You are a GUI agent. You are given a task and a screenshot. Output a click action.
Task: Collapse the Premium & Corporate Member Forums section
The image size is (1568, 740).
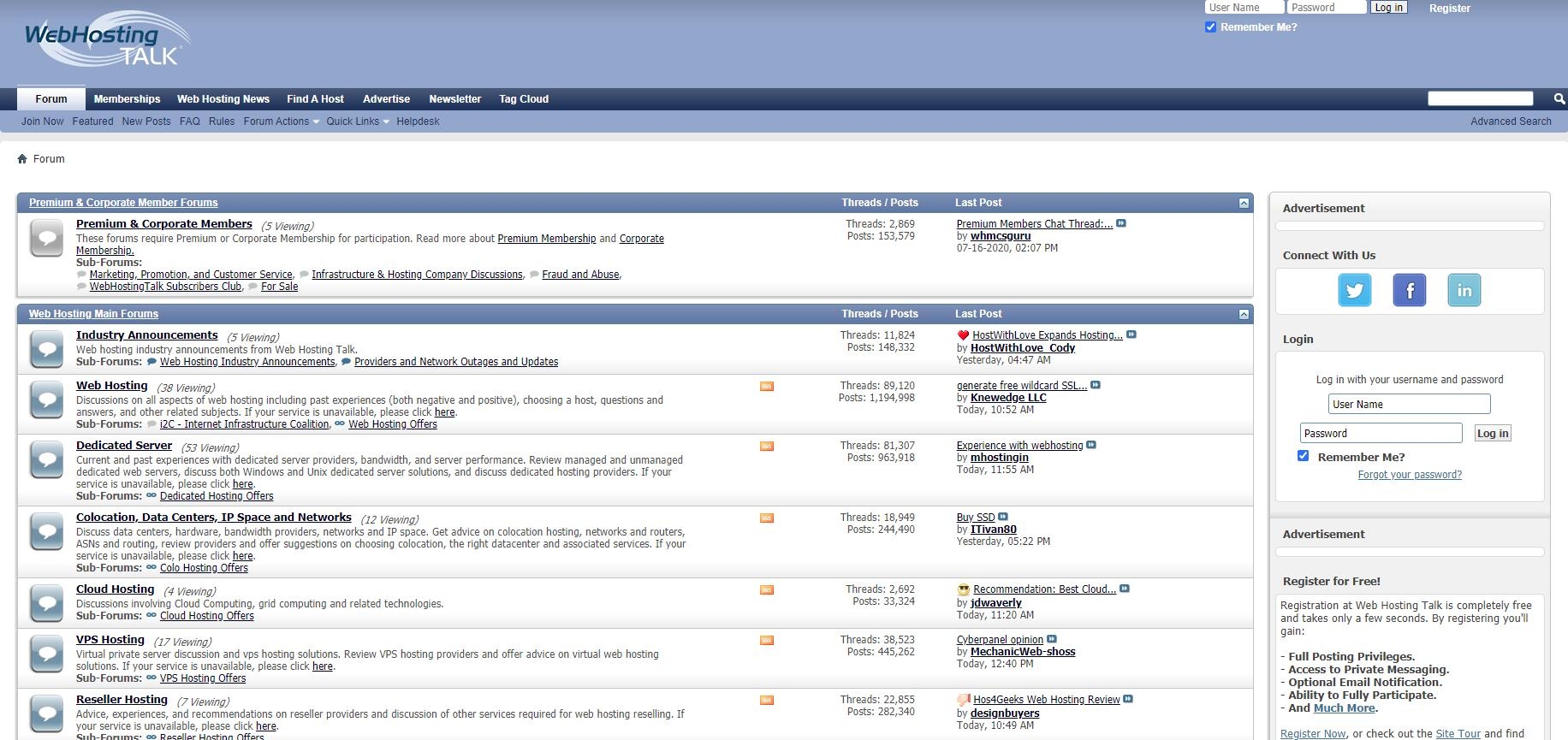point(1244,204)
